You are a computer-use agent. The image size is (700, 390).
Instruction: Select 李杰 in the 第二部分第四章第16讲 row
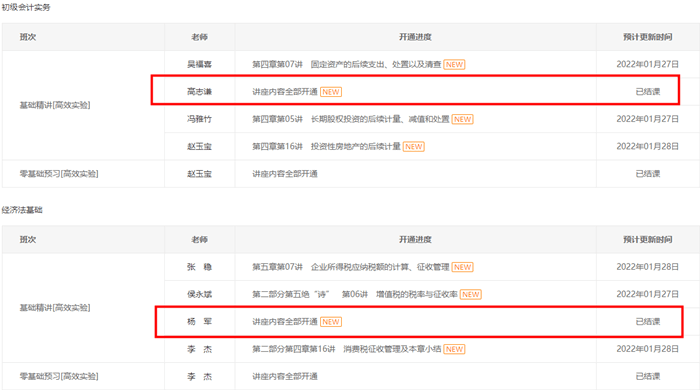click(x=200, y=349)
